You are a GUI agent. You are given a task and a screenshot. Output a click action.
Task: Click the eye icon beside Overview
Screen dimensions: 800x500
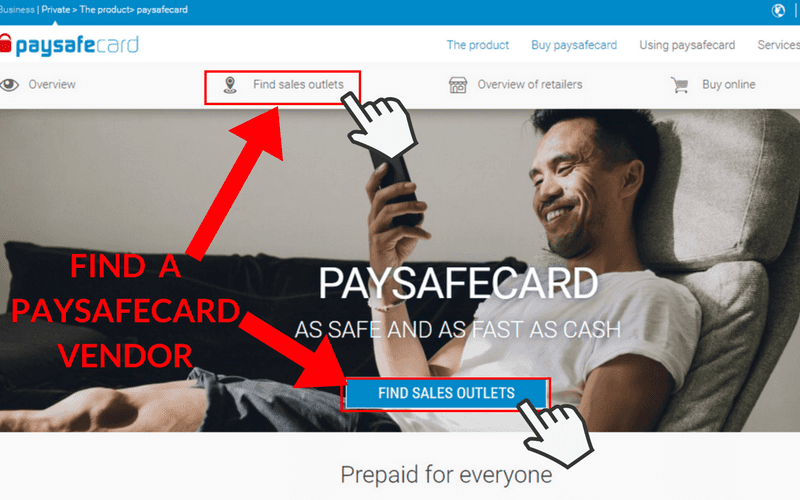point(9,85)
